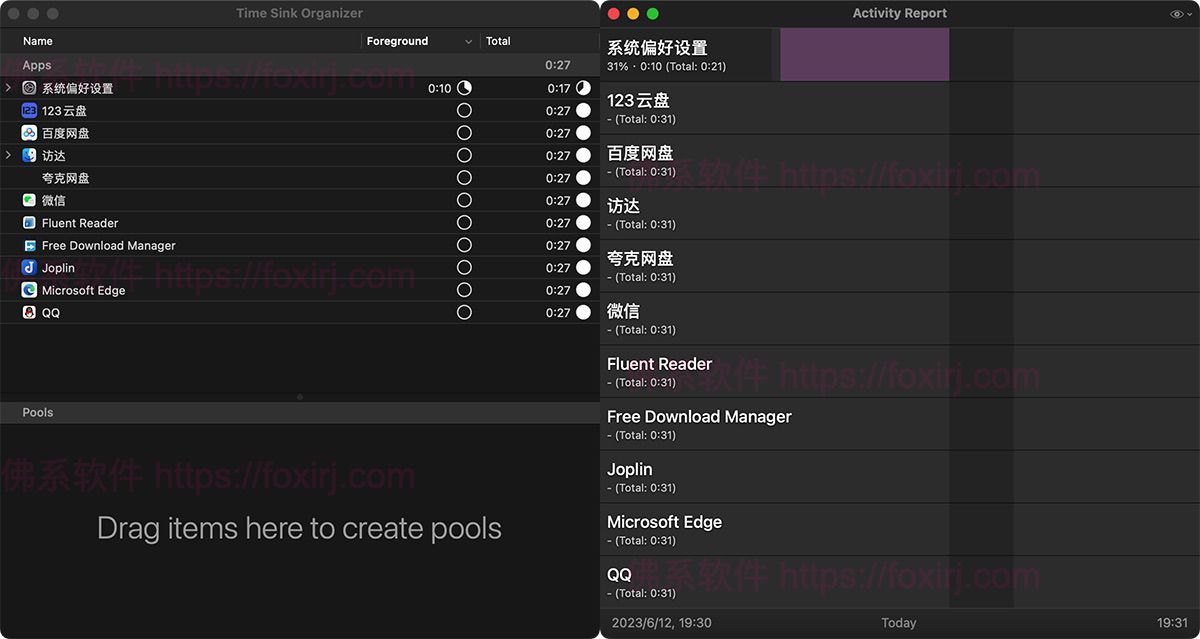1200x639 pixels.
Task: Click the Free Download Manager icon
Action: tap(28, 245)
